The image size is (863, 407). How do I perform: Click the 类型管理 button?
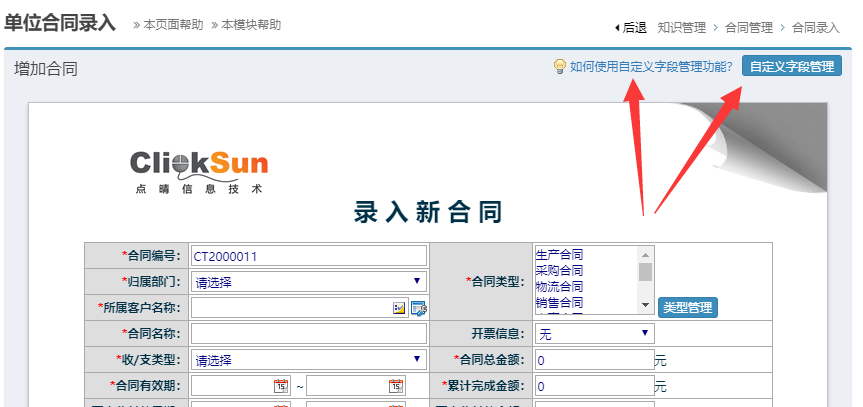tap(687, 308)
